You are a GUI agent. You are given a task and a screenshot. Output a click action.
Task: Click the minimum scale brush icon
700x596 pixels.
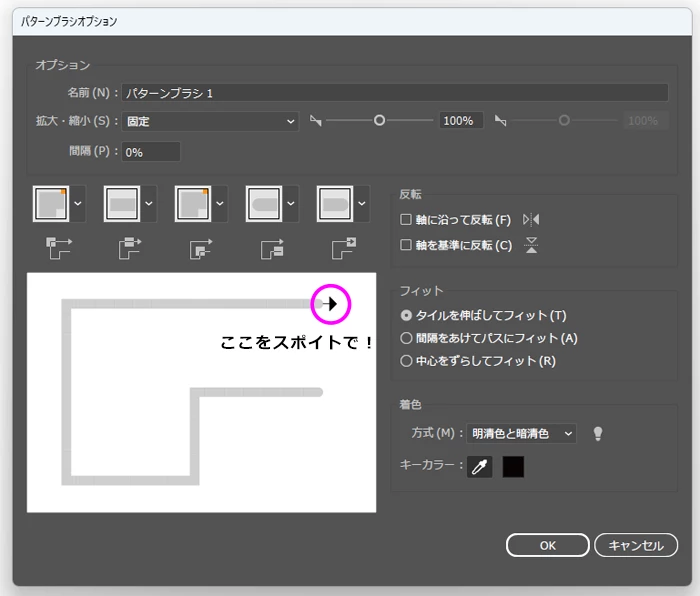(x=316, y=121)
